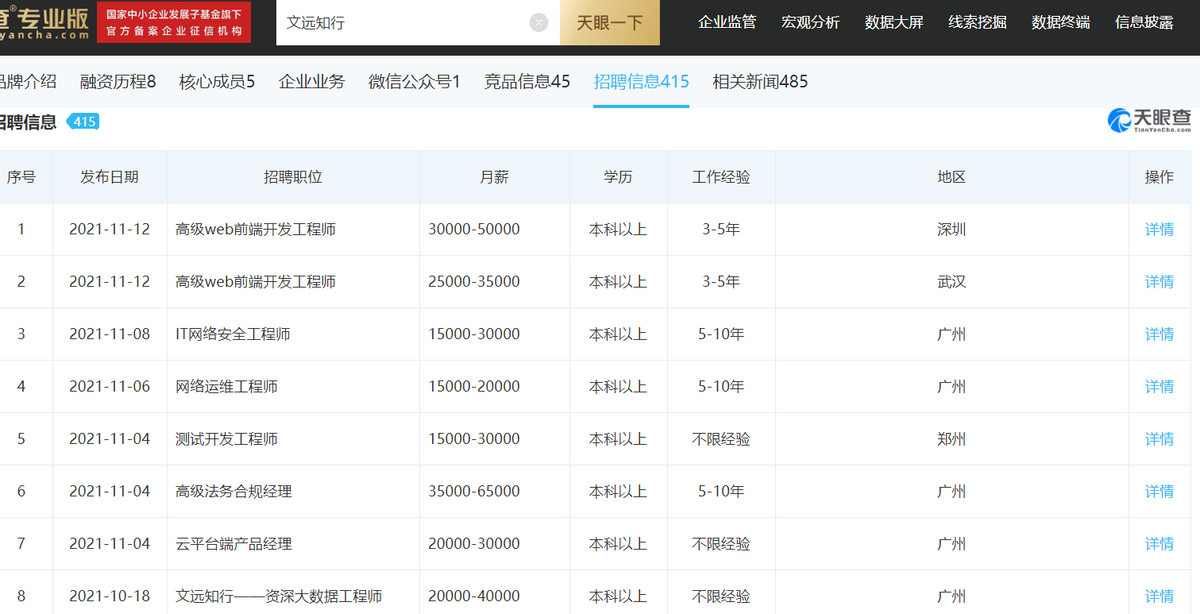Clear the search box with the X icon
Image resolution: width=1200 pixels, height=614 pixels.
pyautogui.click(x=539, y=22)
